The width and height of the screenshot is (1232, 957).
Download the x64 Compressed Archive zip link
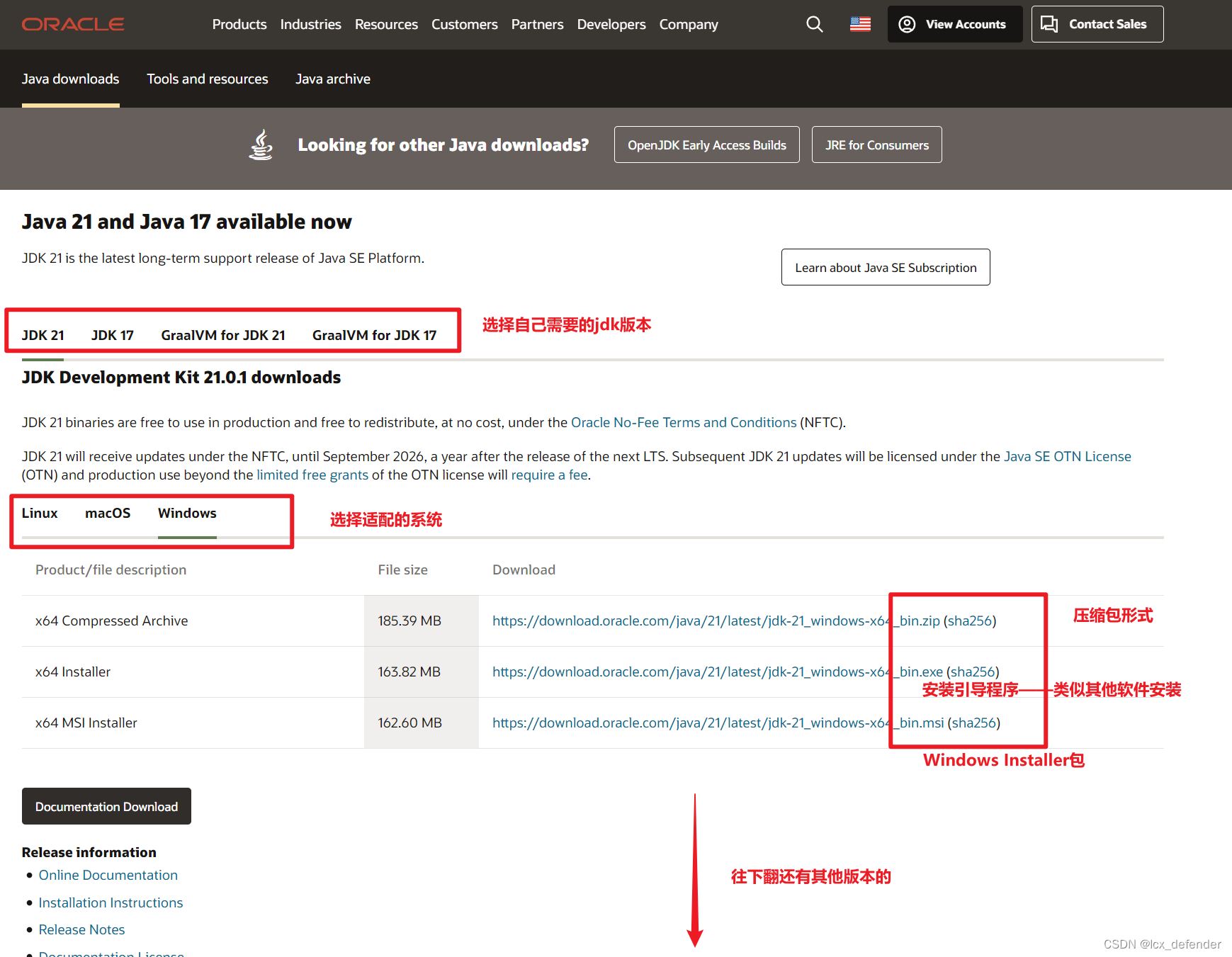click(x=716, y=621)
